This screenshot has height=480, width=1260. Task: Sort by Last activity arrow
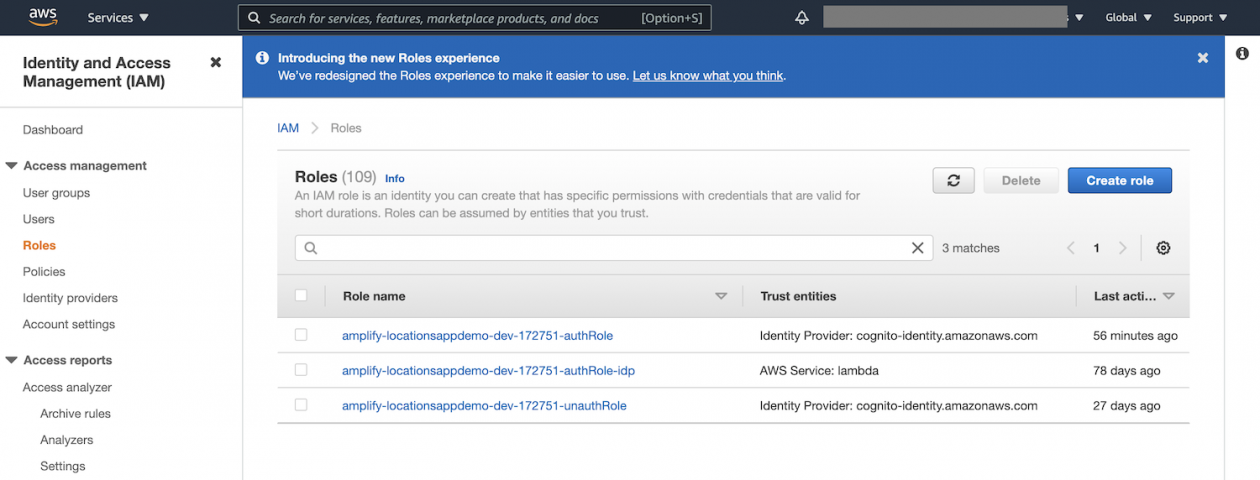click(1168, 297)
